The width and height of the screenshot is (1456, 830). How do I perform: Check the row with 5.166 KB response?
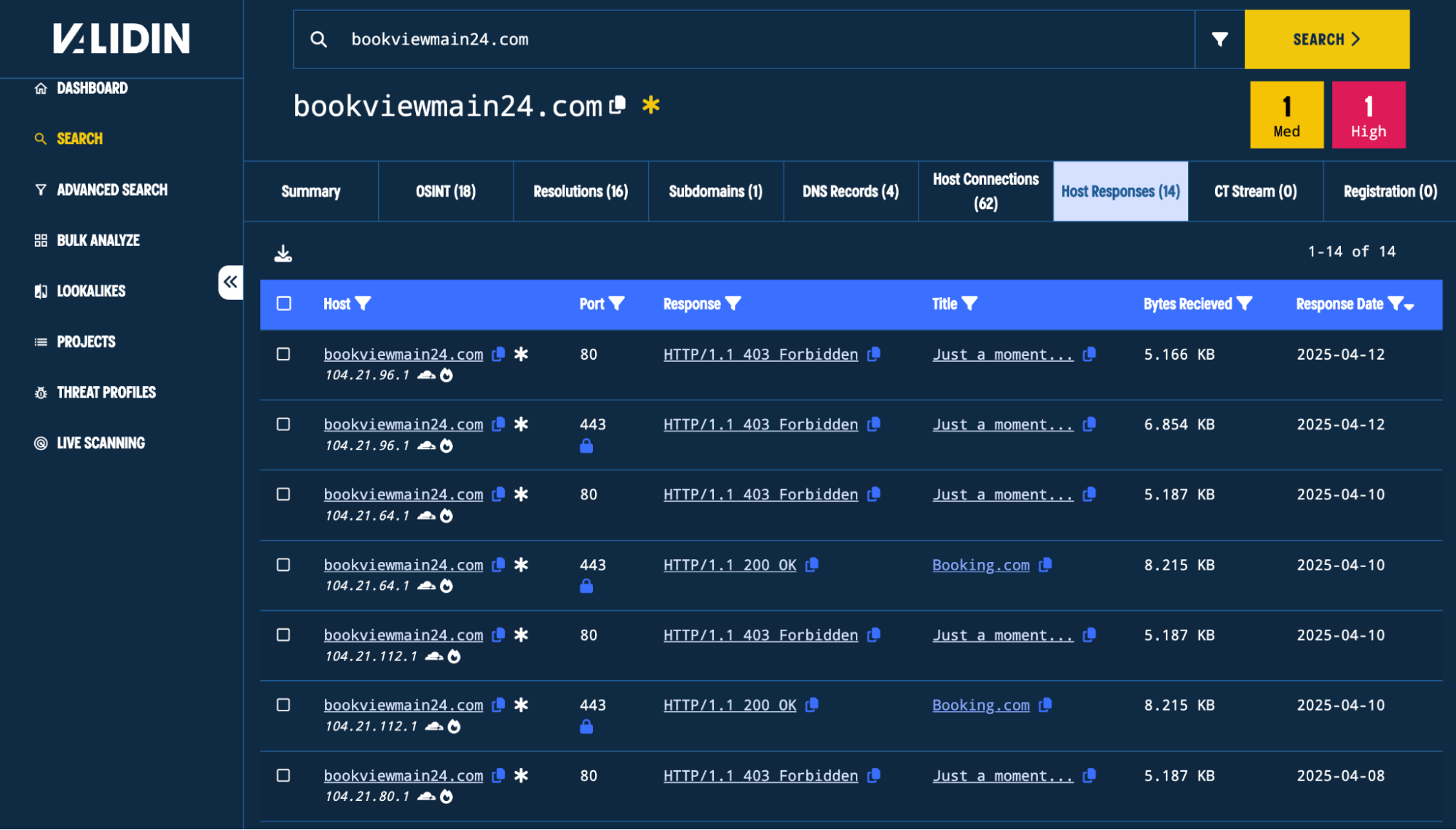(x=284, y=354)
